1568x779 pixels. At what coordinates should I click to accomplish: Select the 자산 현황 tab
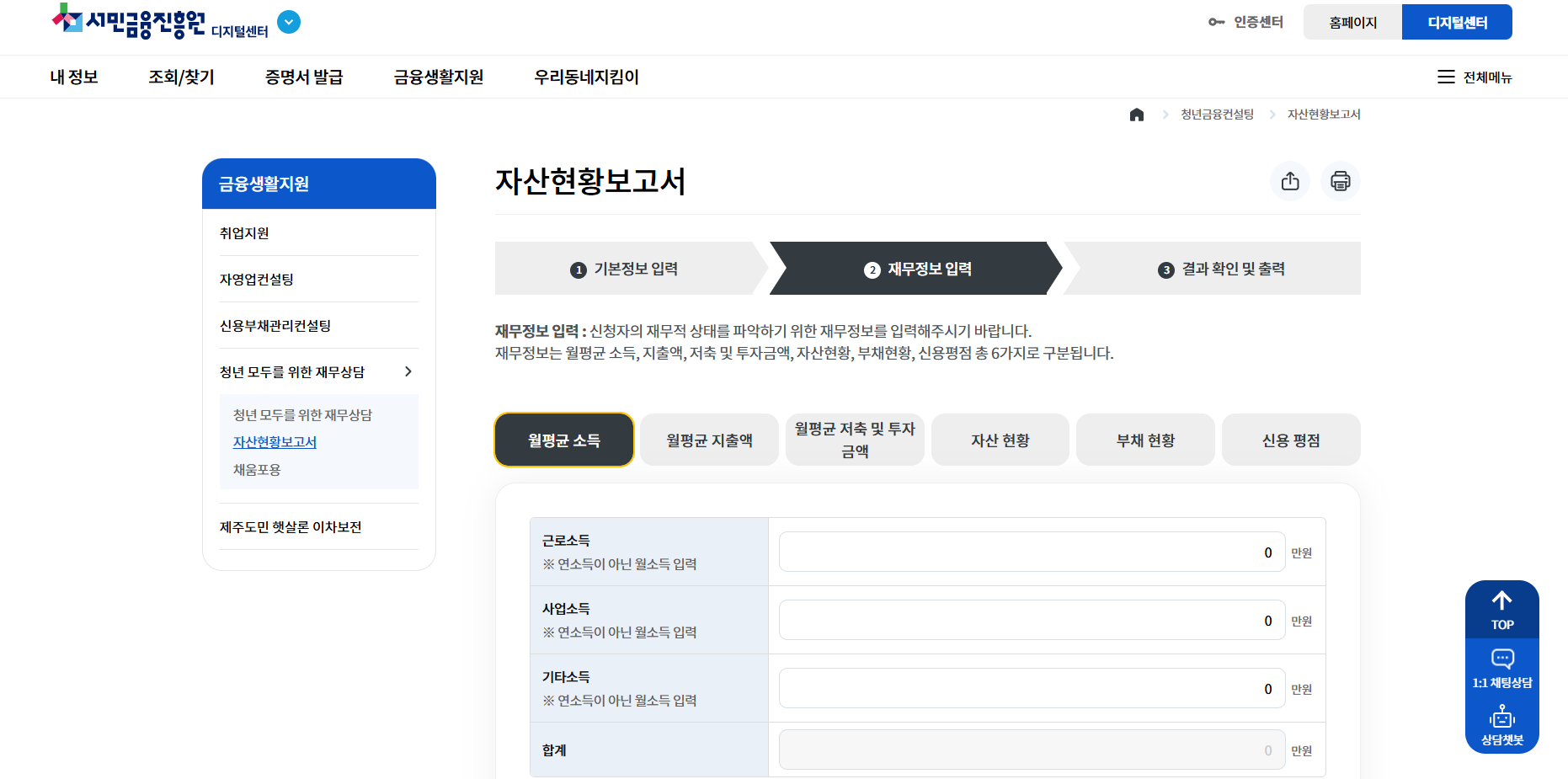click(x=1000, y=439)
